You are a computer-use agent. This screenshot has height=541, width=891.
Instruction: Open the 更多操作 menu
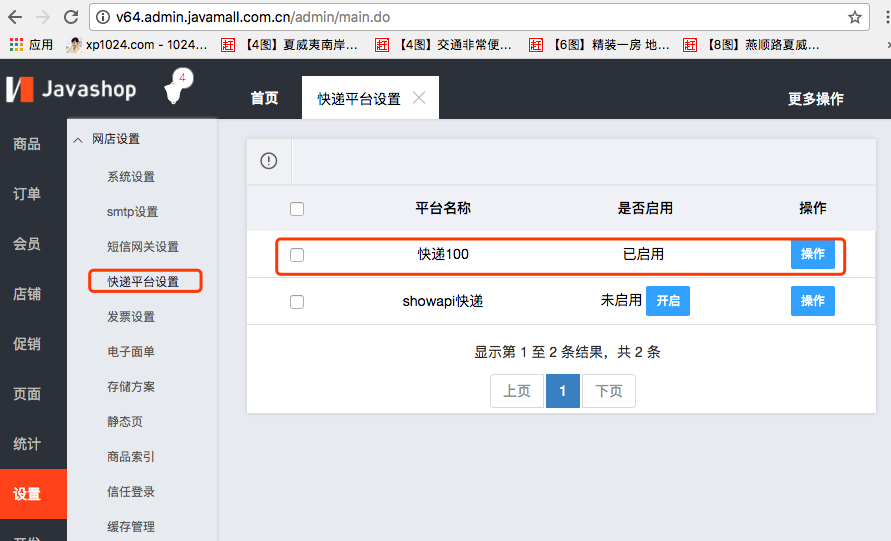pyautogui.click(x=815, y=99)
